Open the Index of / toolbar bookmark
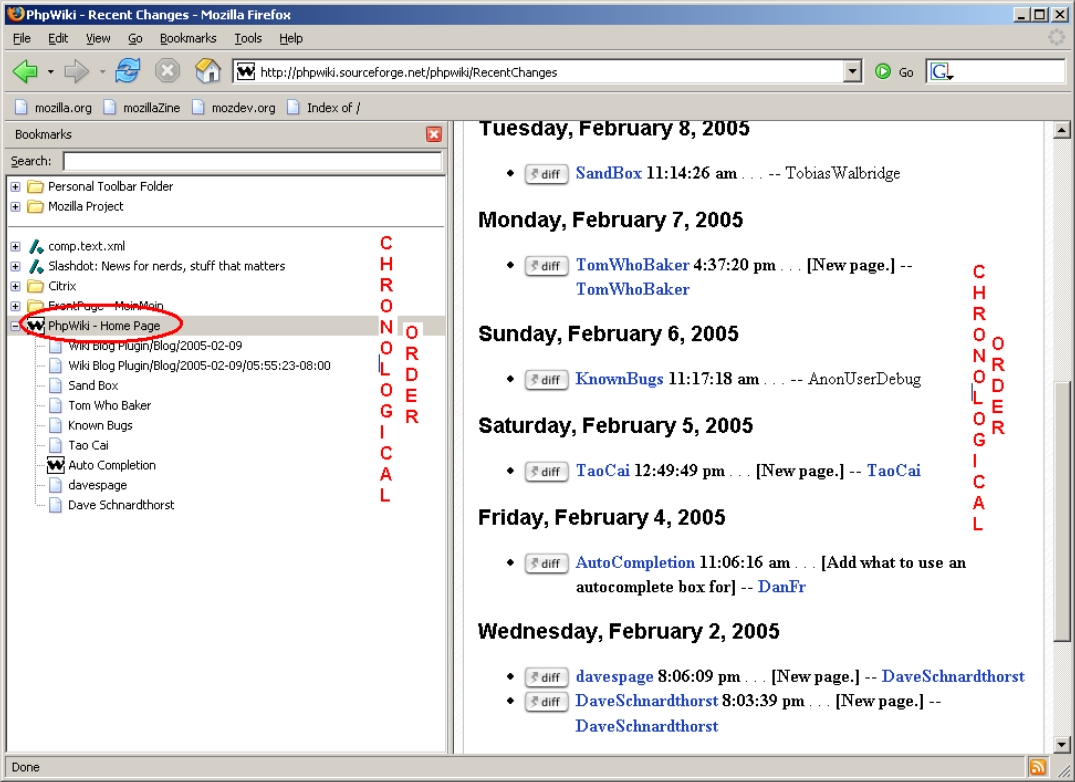This screenshot has height=782, width=1075. (x=324, y=108)
